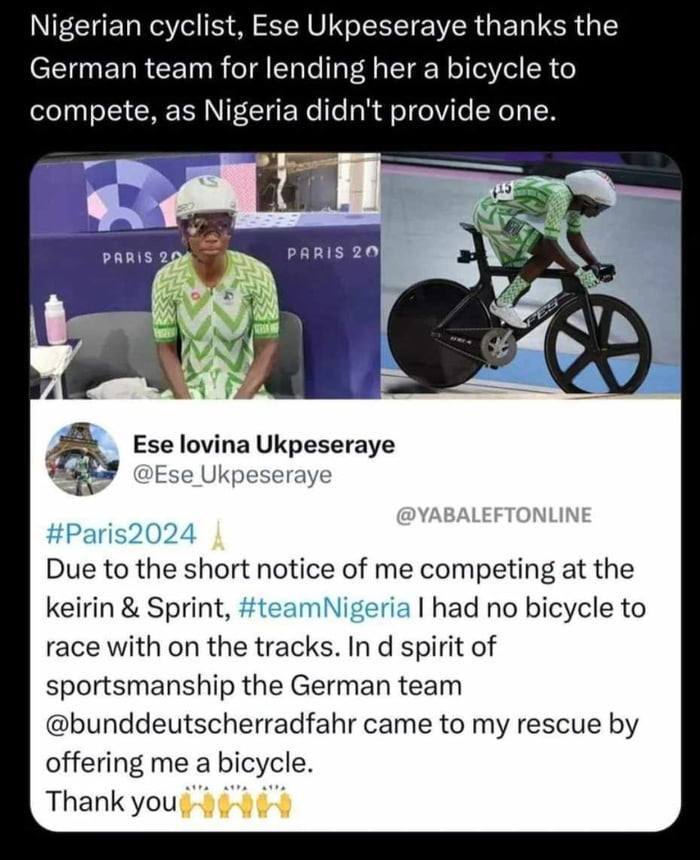Click the last raised hands emoji
Viewport: 700px width, 860px height.
pos(272,801)
